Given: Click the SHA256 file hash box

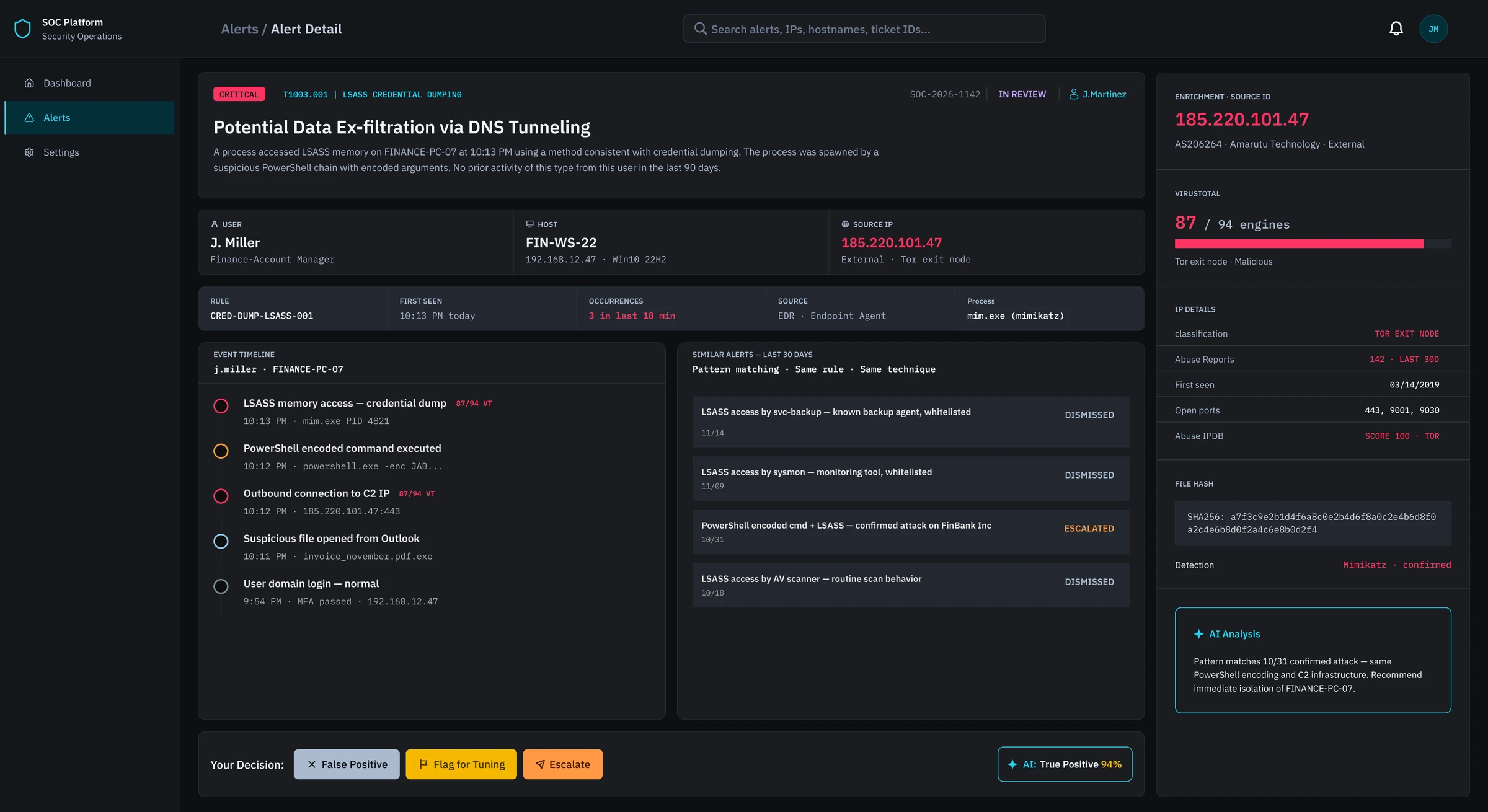Looking at the screenshot, I should (x=1313, y=523).
